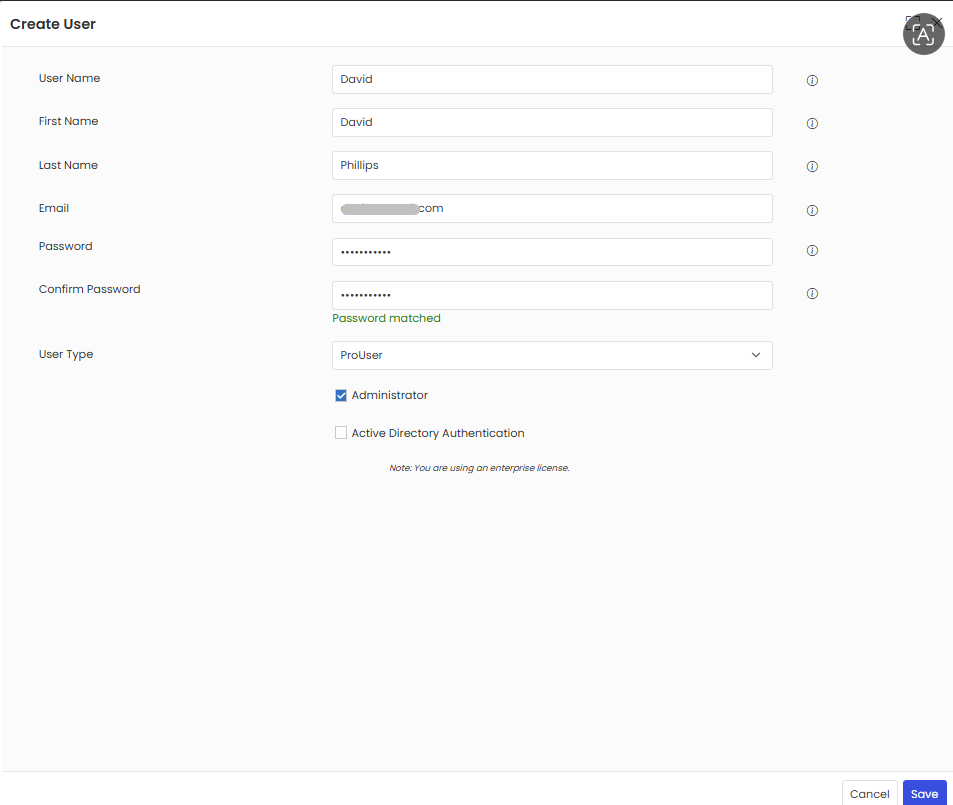Click the Create User dialog title
This screenshot has height=805, width=953.
click(53, 24)
